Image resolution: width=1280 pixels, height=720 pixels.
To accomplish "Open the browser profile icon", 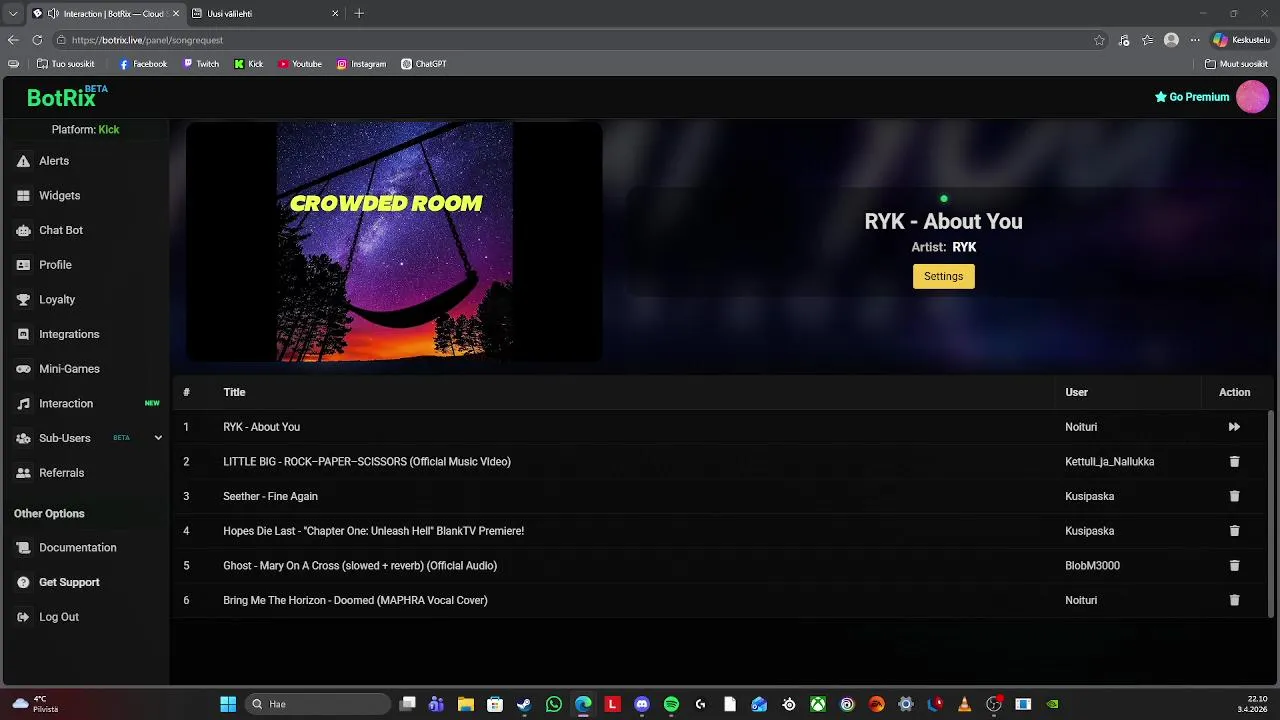I will (x=1171, y=40).
